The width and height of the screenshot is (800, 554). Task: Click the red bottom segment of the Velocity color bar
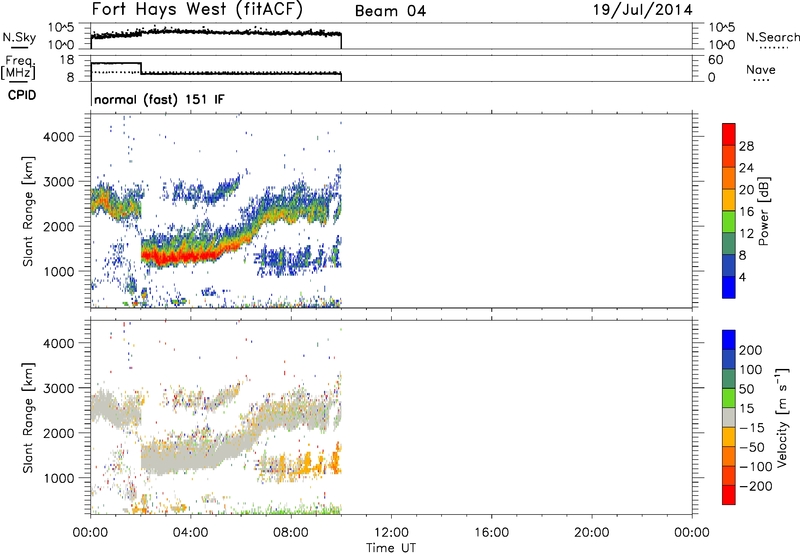tap(729, 495)
